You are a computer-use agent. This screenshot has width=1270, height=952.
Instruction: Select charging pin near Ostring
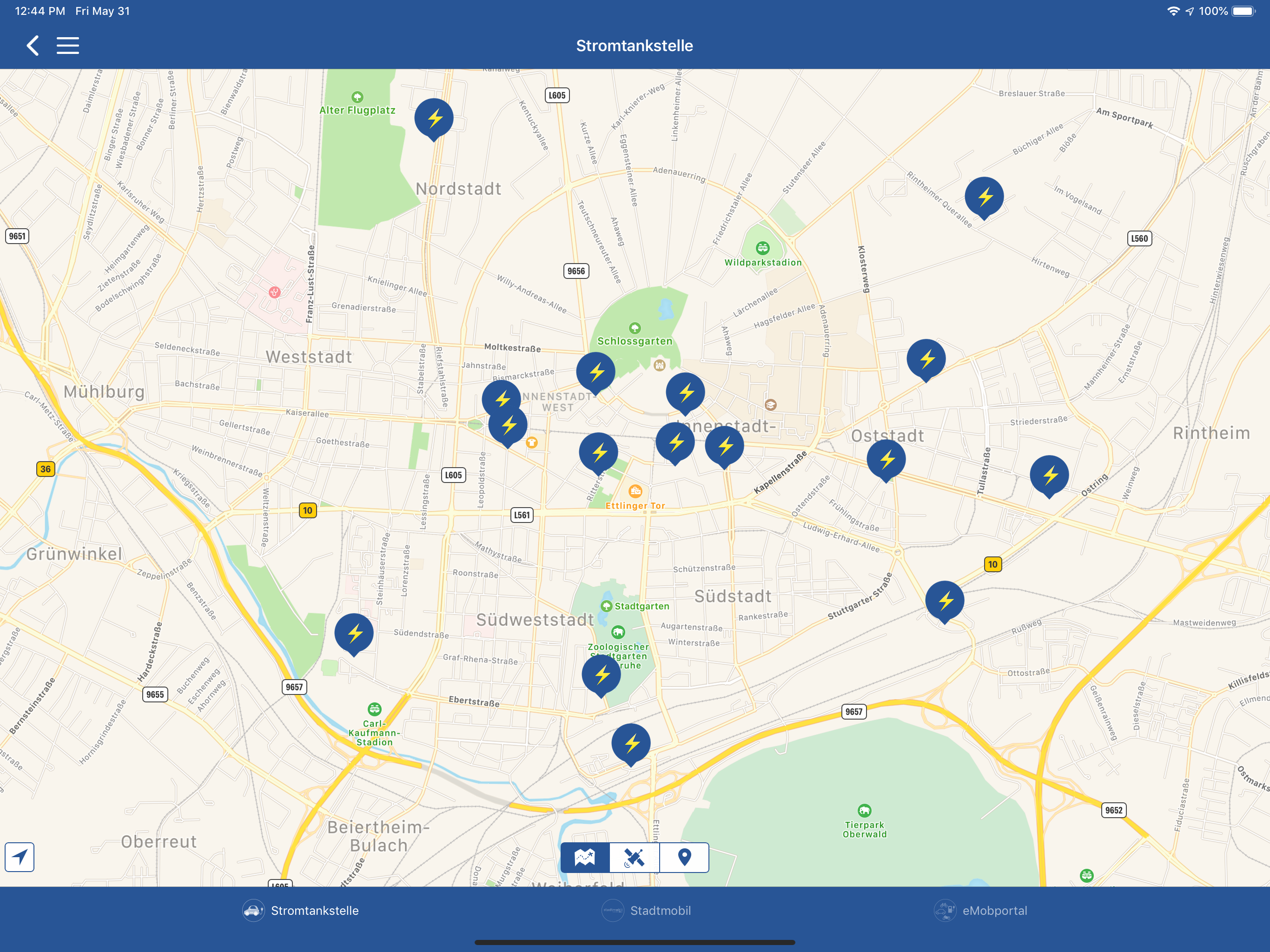click(1049, 476)
